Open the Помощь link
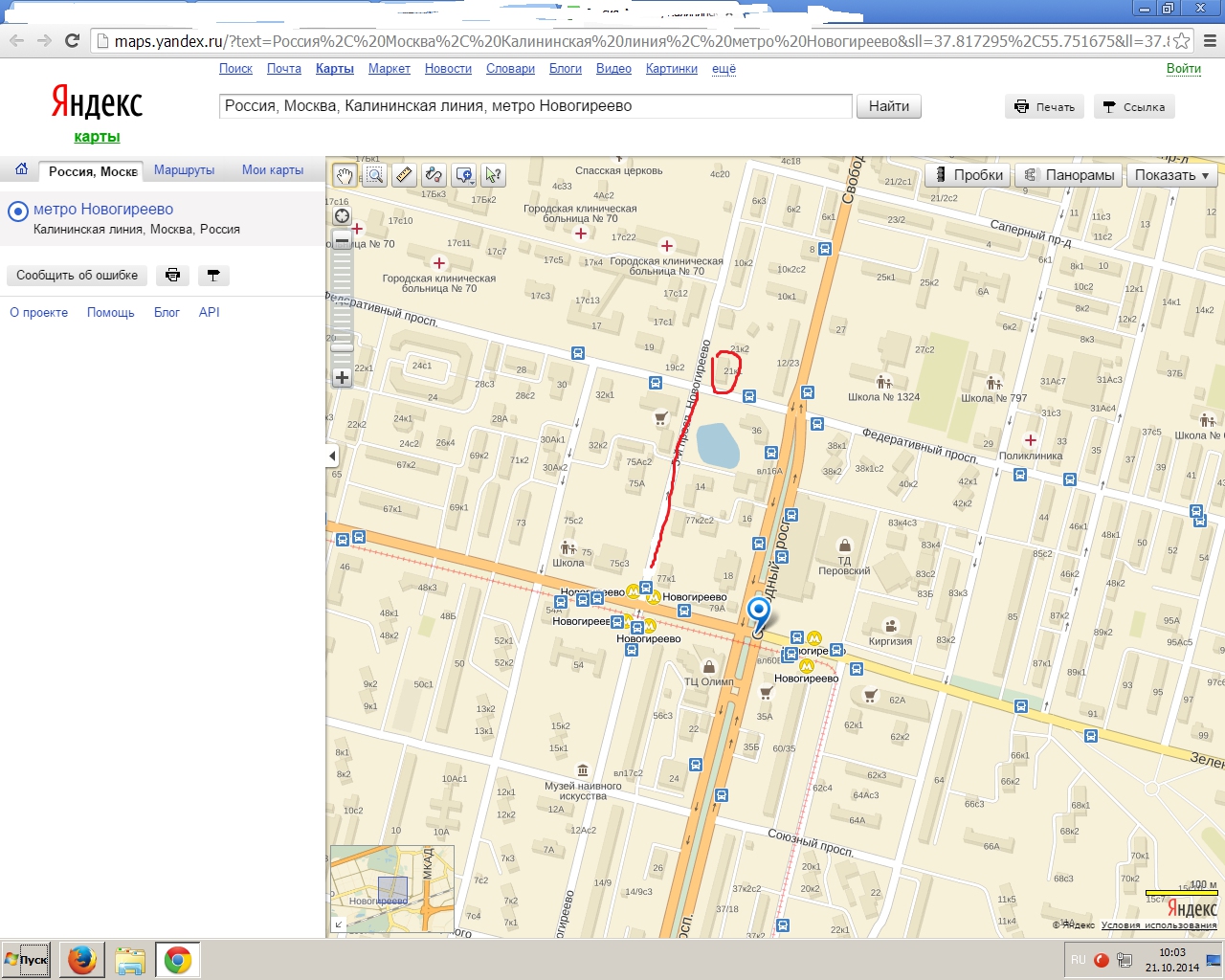1225x980 pixels. 111,313
